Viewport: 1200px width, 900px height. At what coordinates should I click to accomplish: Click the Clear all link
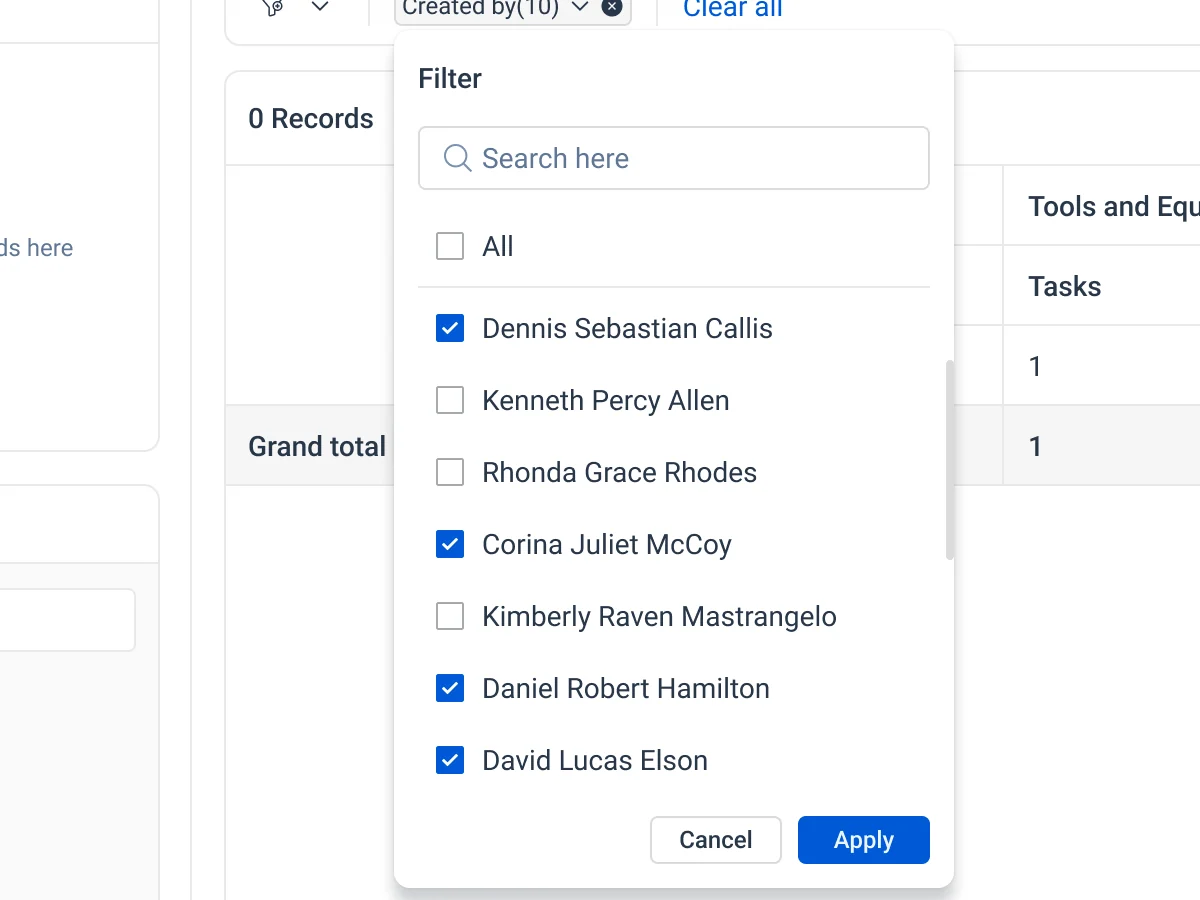pyautogui.click(x=733, y=9)
